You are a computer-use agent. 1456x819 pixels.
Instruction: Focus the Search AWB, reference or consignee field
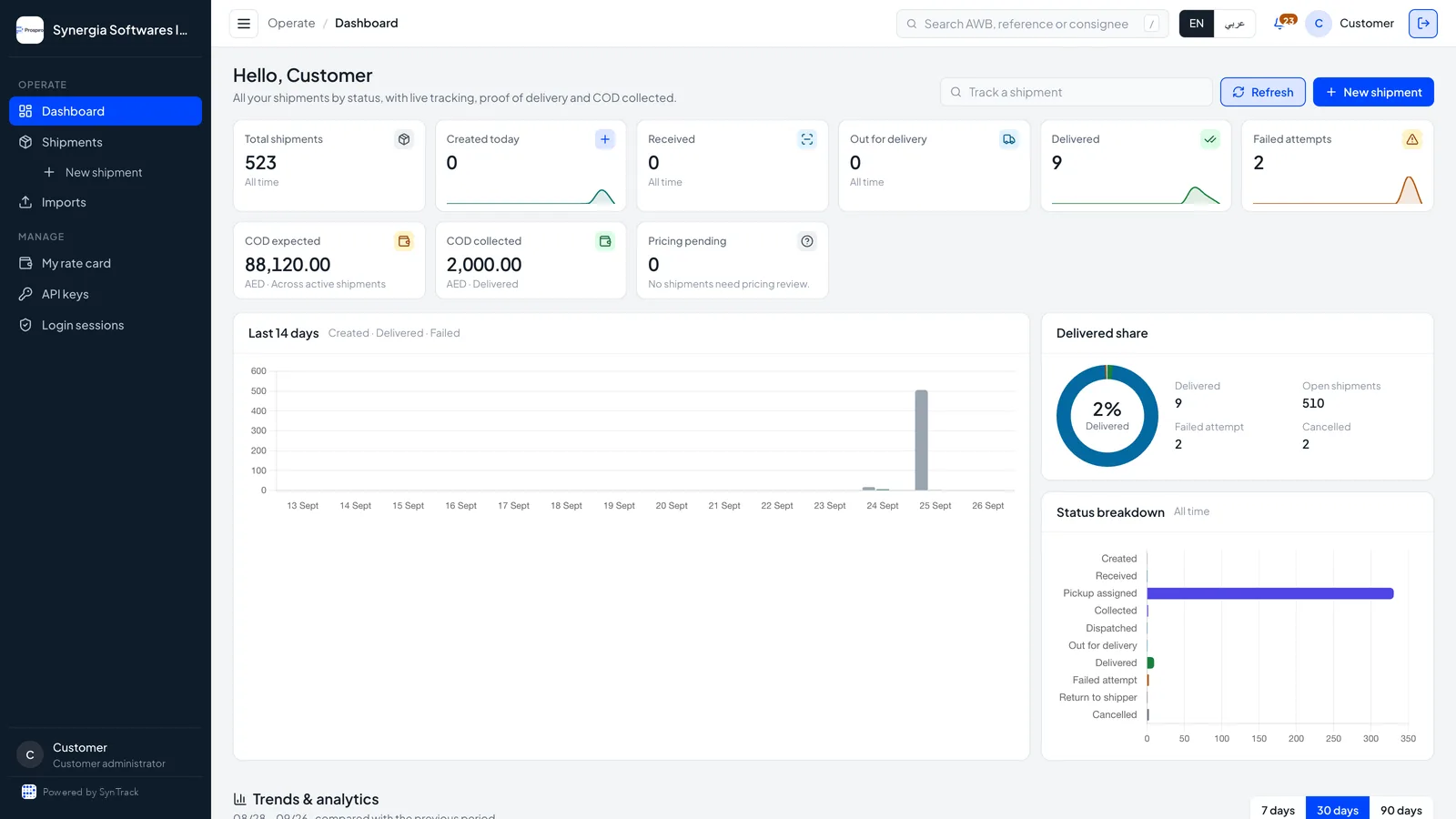click(1033, 24)
